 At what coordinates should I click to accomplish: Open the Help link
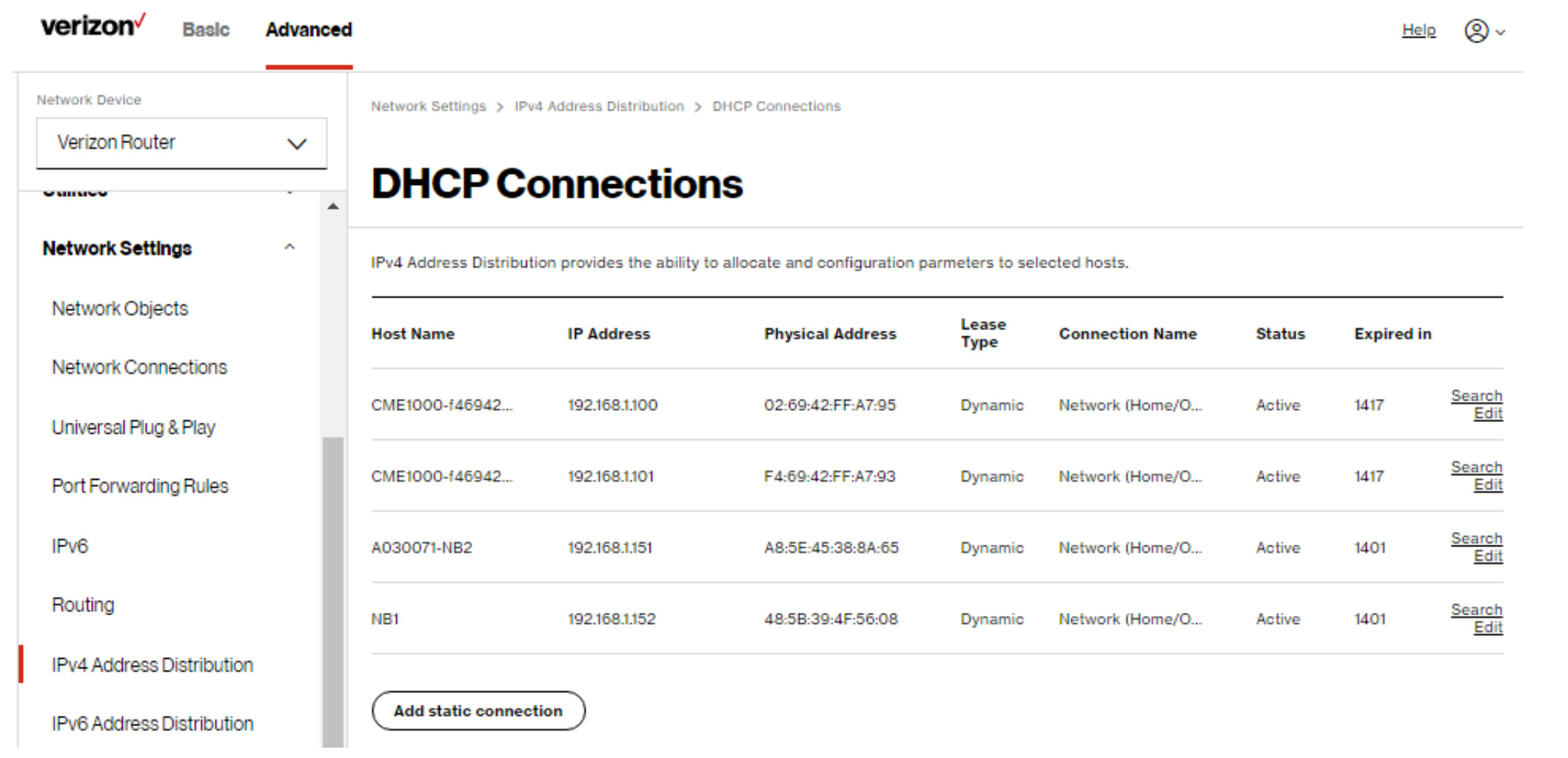[1418, 30]
